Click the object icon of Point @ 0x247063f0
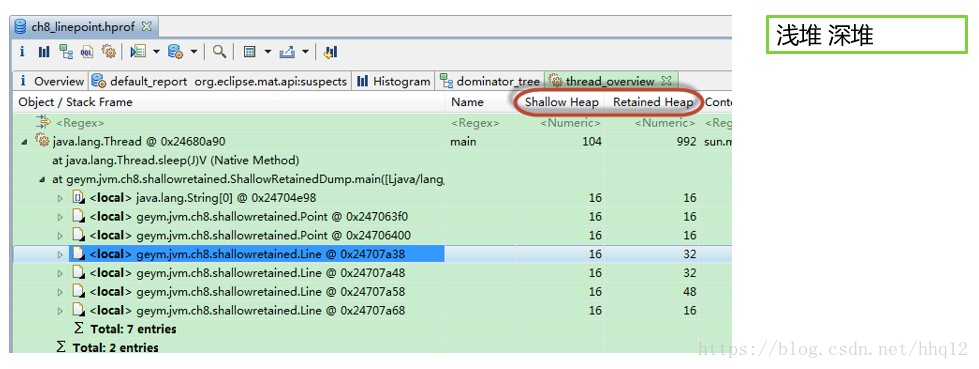Image resolution: width=979 pixels, height=369 pixels. pos(78,217)
